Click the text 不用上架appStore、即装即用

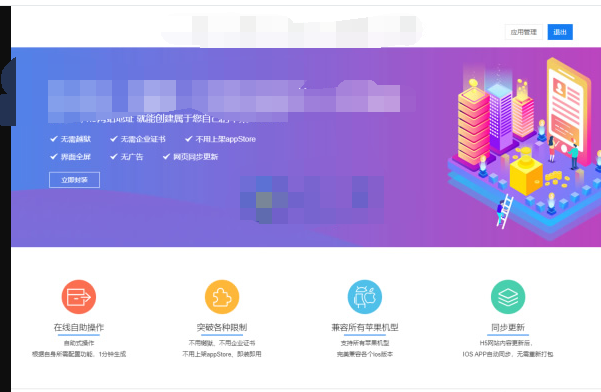pos(222,354)
